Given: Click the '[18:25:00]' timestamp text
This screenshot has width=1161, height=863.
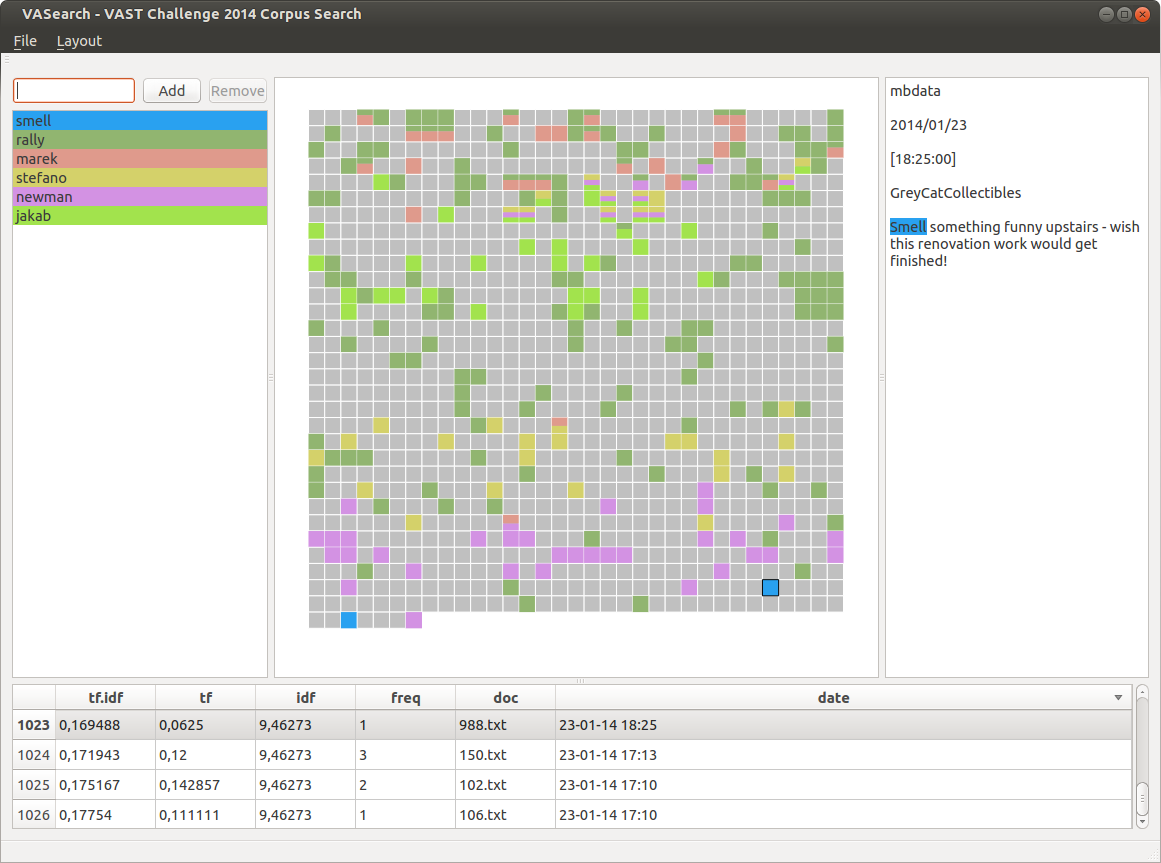Looking at the screenshot, I should 923,159.
